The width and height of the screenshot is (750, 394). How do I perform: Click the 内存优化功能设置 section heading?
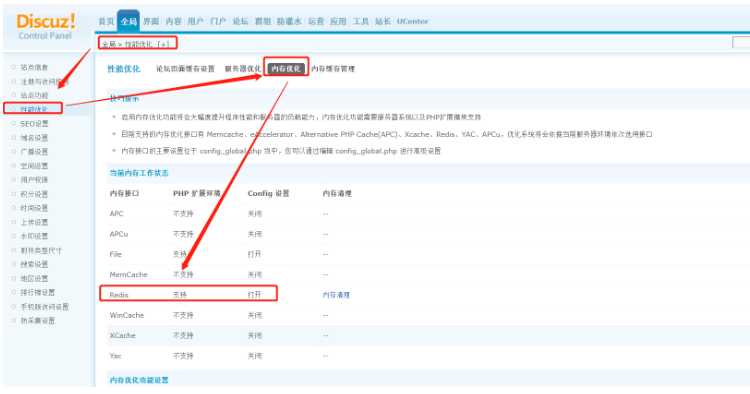(x=139, y=380)
